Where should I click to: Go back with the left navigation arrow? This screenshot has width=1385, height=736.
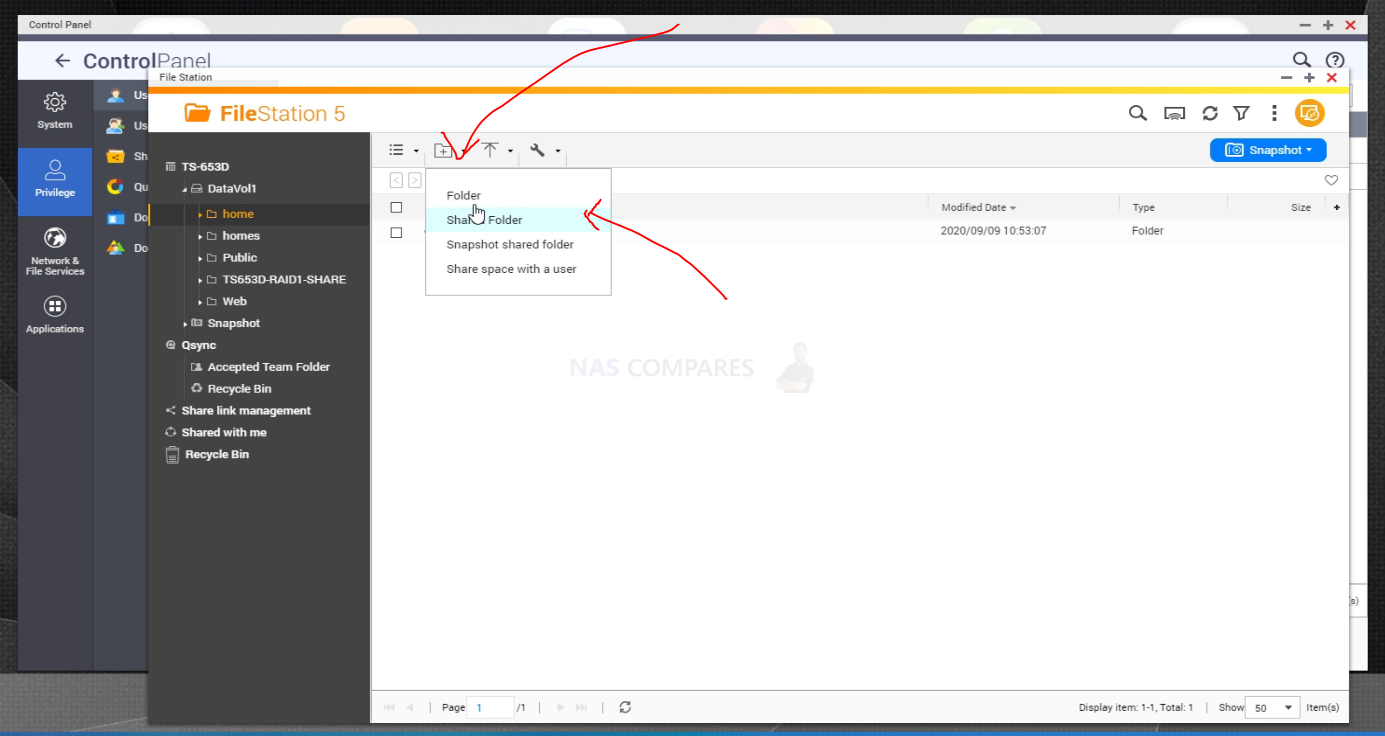coord(396,180)
